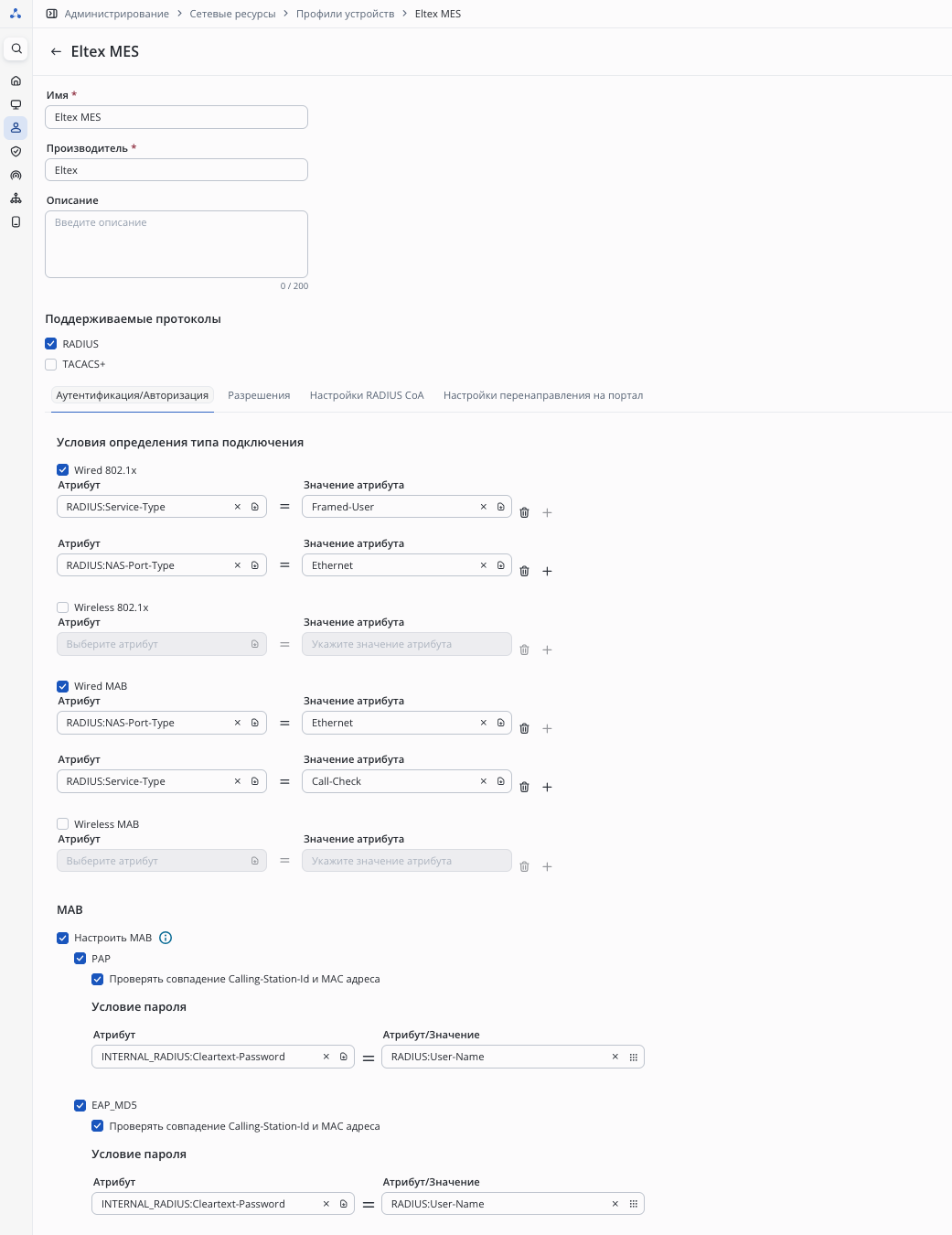The width and height of the screenshot is (952, 1235).
Task: Go to Сетевые ресурсы breadcrumb
Action: click(x=232, y=14)
